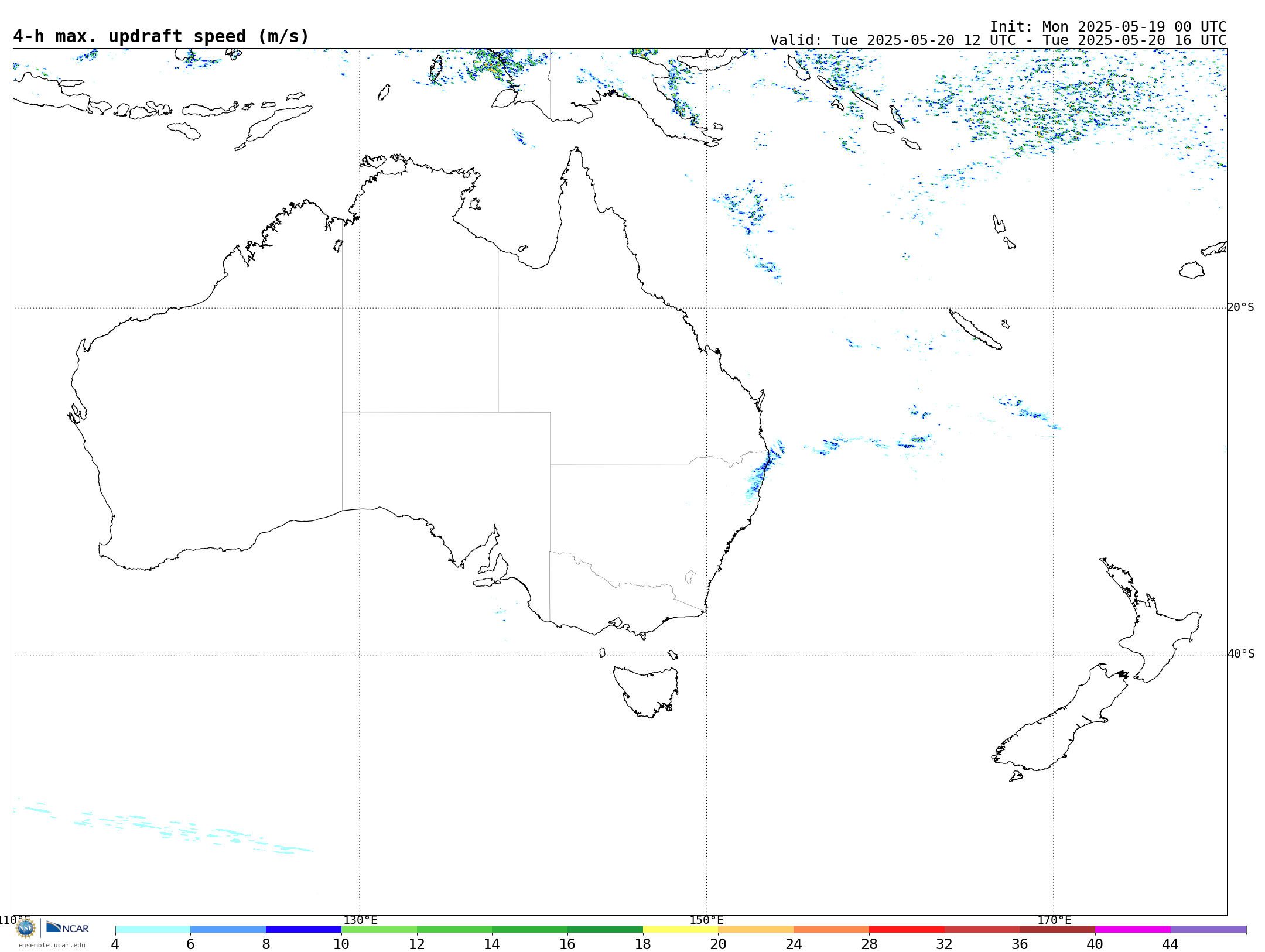Click the light cyan 4-6 color swatch
The width and height of the screenshot is (1265, 952).
[x=153, y=929]
